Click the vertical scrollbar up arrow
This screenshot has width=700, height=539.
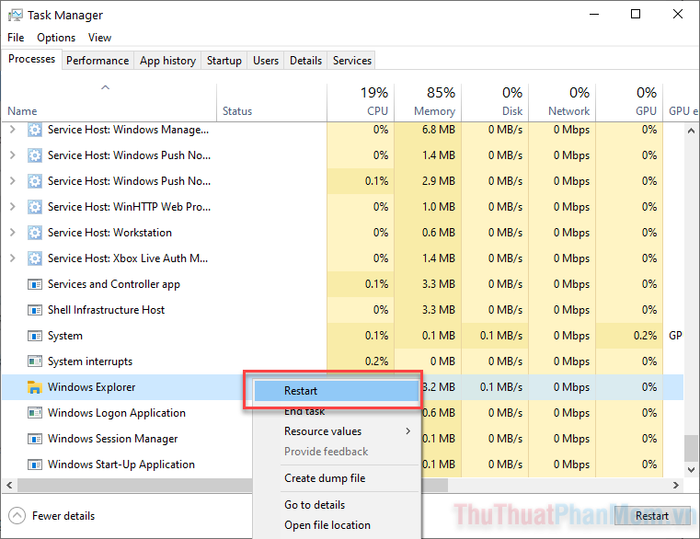click(x=691, y=130)
